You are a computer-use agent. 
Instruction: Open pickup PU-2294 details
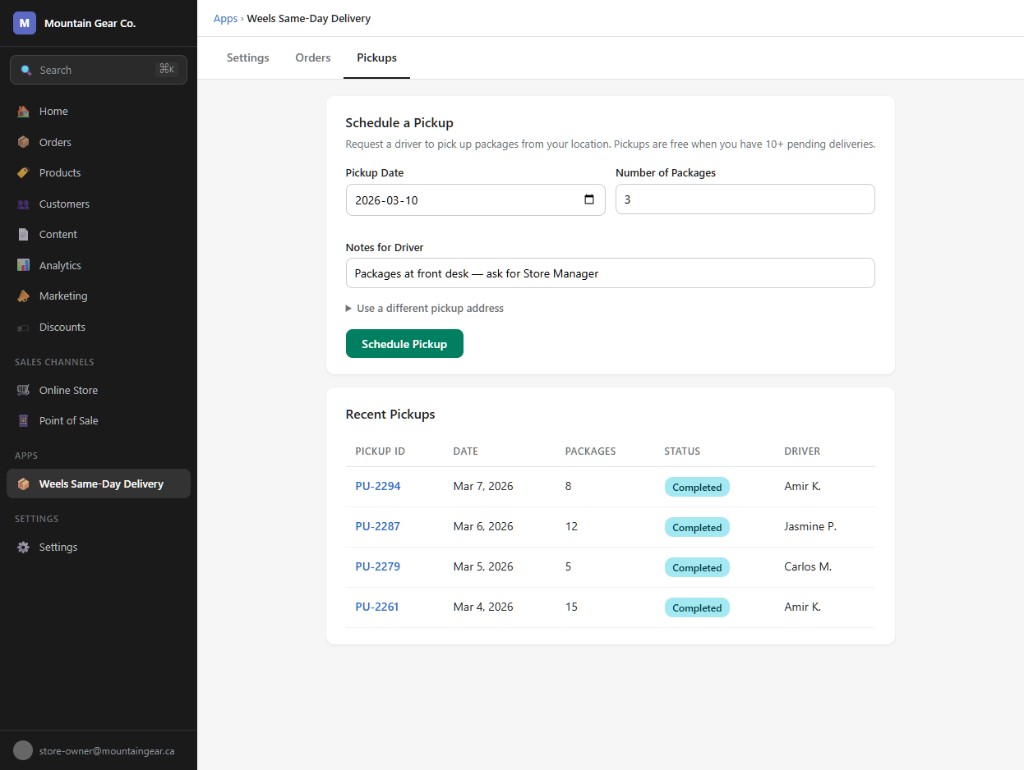click(x=377, y=486)
